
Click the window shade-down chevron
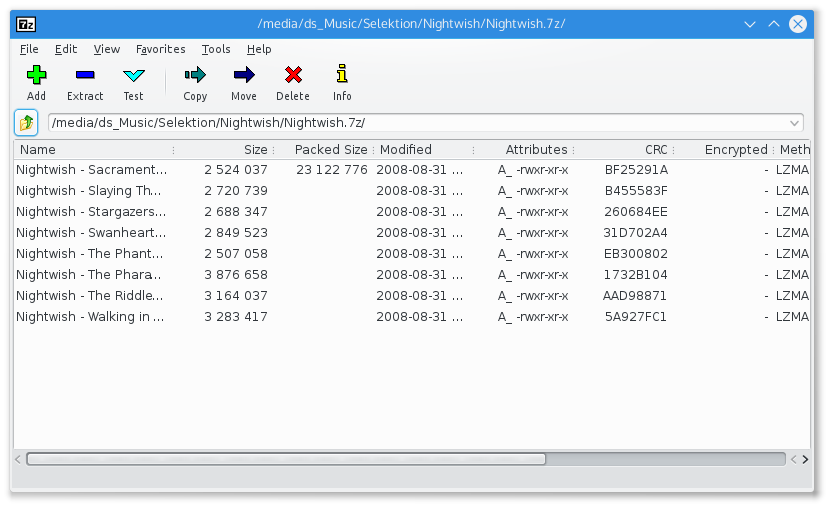point(750,24)
